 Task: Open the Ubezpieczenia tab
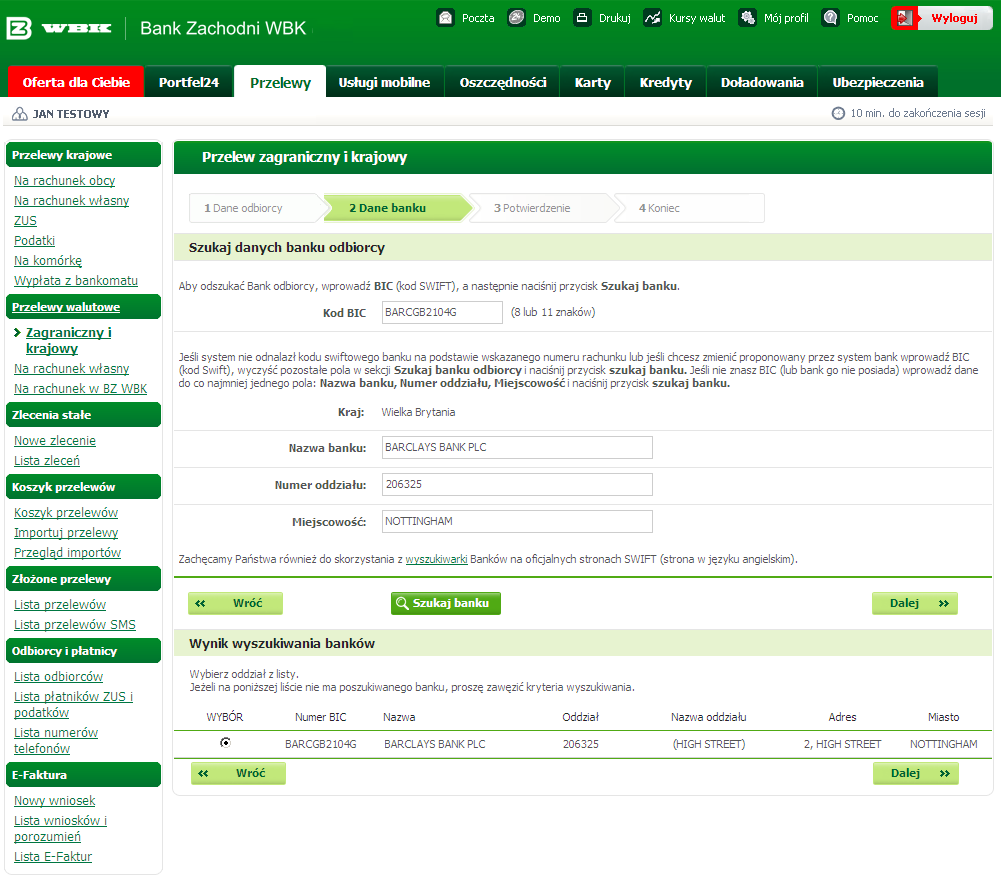(x=878, y=82)
